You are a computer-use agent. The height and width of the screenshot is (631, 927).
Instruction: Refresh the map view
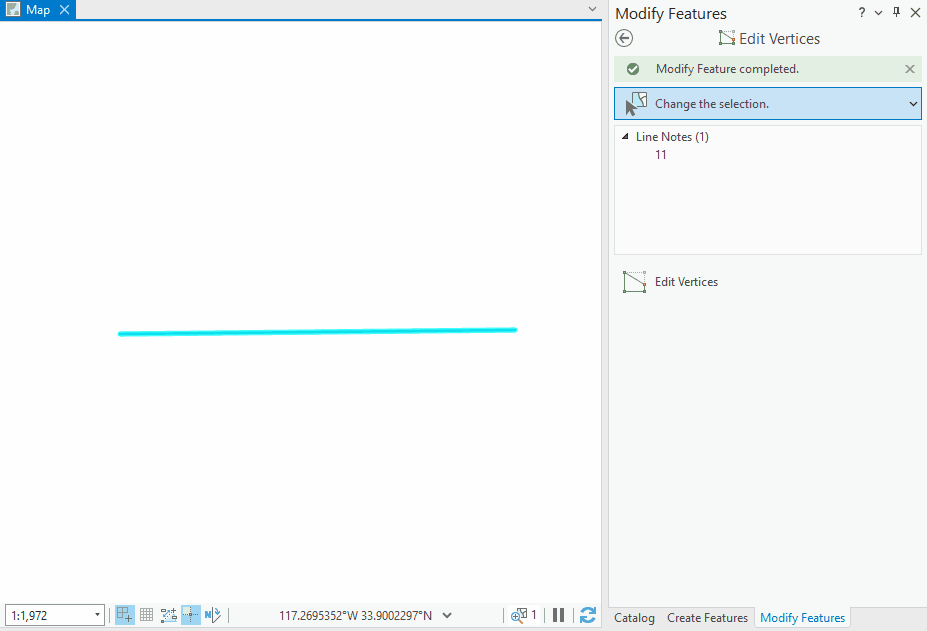coord(587,615)
